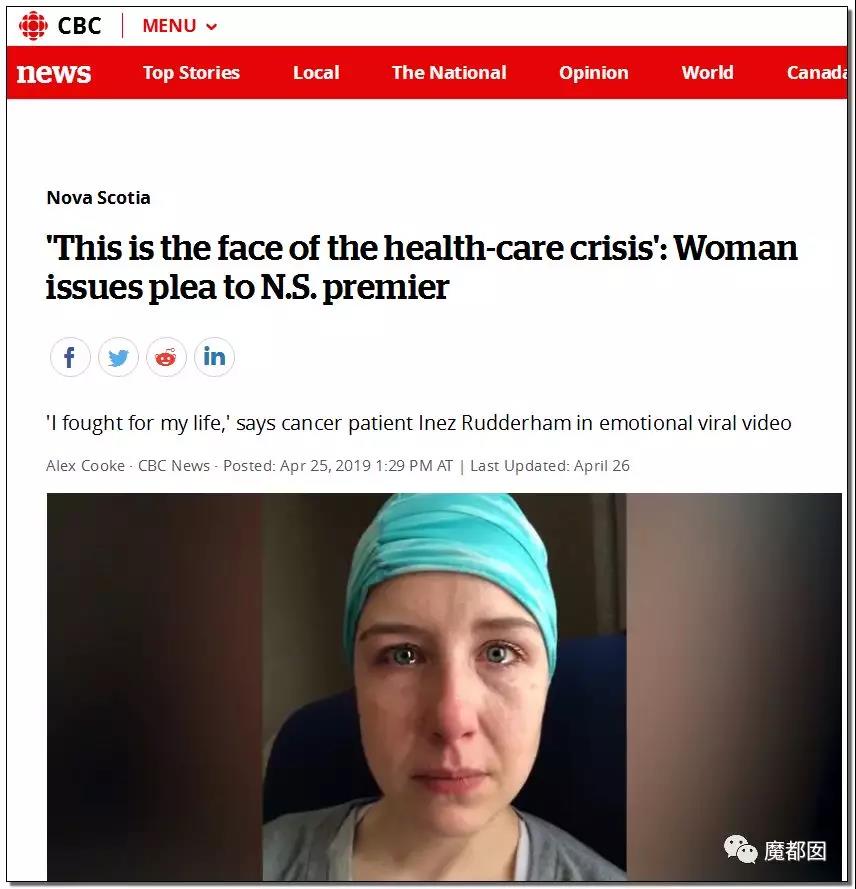This screenshot has width=856, height=889.
Task: Click the CBC gem logo icon
Action: click(x=33, y=26)
